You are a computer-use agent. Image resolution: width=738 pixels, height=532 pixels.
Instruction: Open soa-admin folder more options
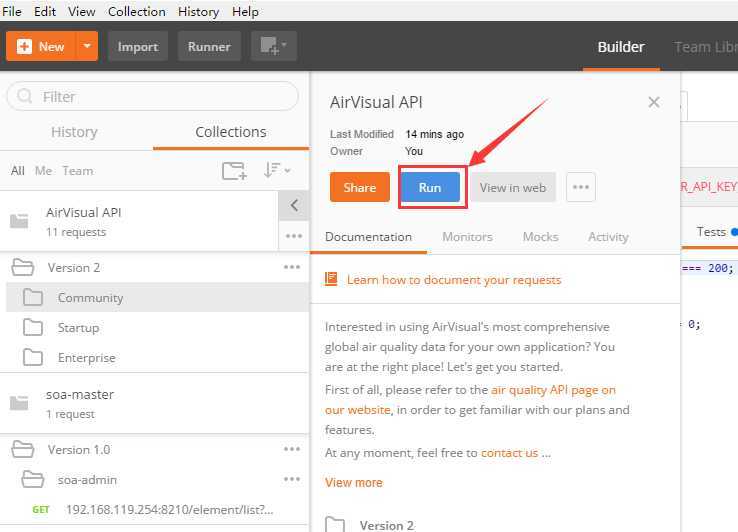pyautogui.click(x=292, y=479)
